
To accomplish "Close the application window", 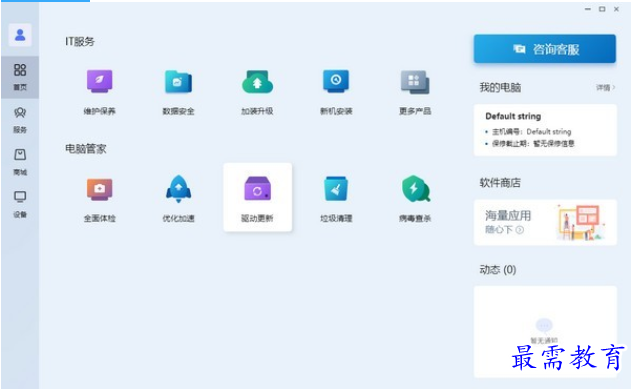I will (616, 9).
